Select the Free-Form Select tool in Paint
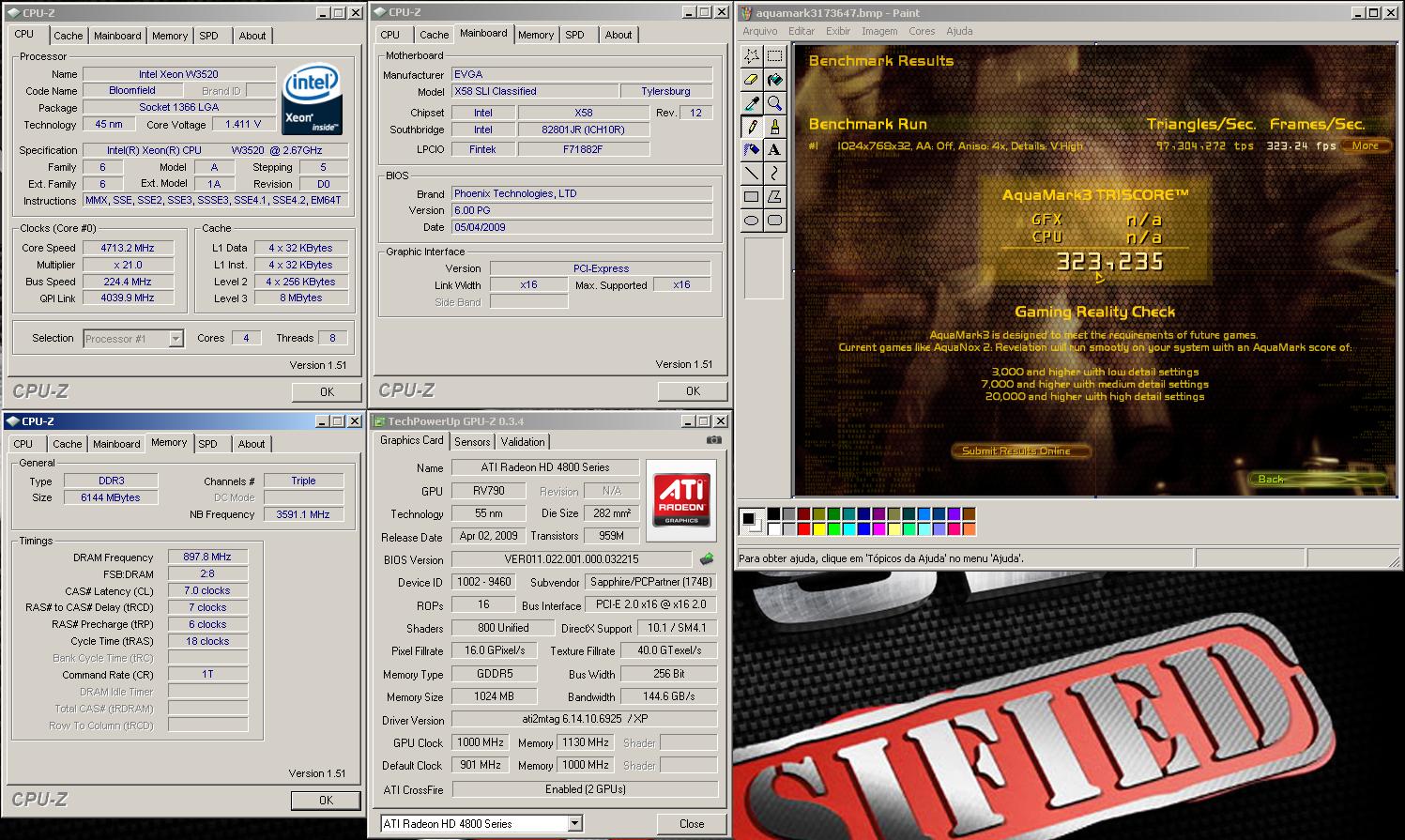Image resolution: width=1405 pixels, height=840 pixels. coord(751,56)
